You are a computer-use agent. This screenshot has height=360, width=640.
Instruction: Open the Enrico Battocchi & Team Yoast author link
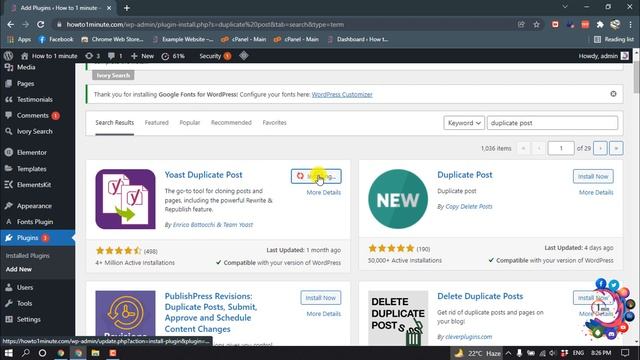[x=213, y=224]
